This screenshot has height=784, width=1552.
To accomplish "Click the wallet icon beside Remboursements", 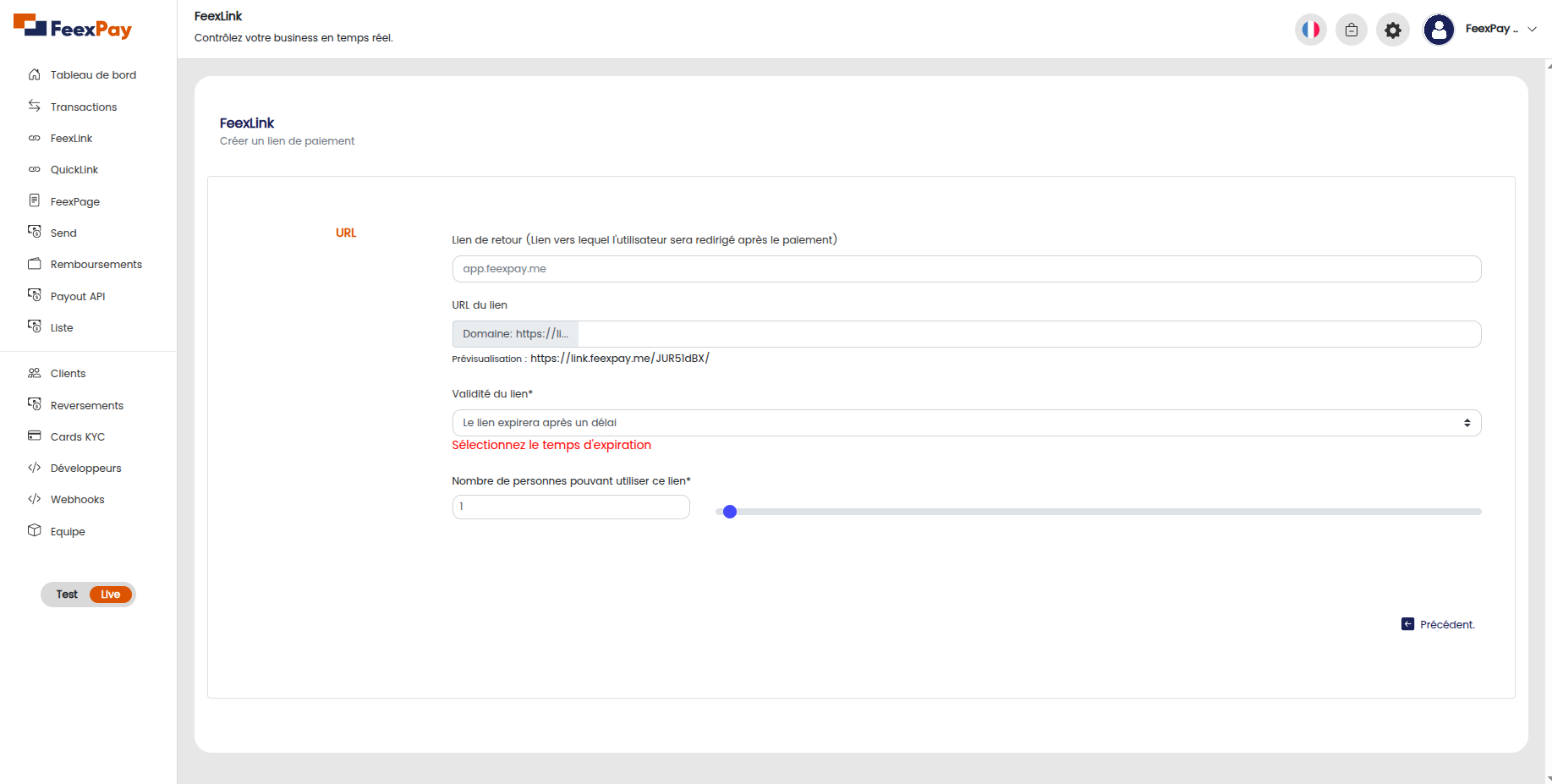I will pyautogui.click(x=35, y=264).
